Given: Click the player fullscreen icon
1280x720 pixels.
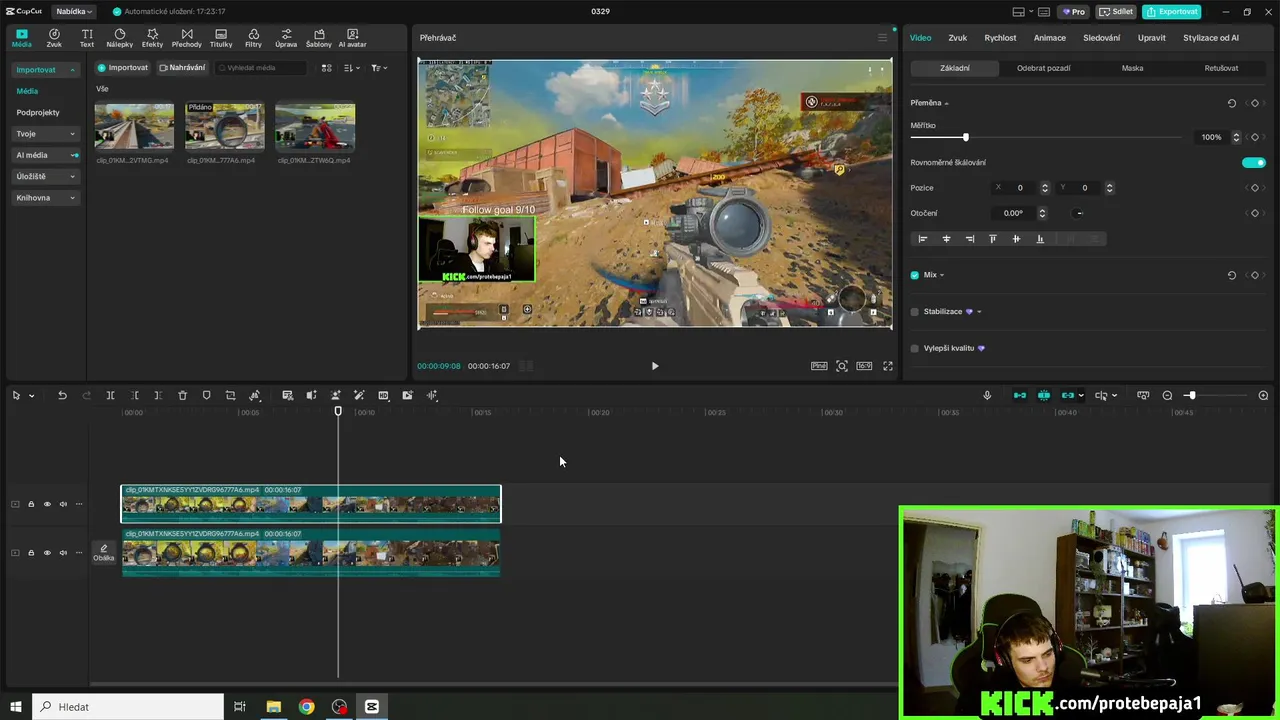Looking at the screenshot, I should point(887,366).
